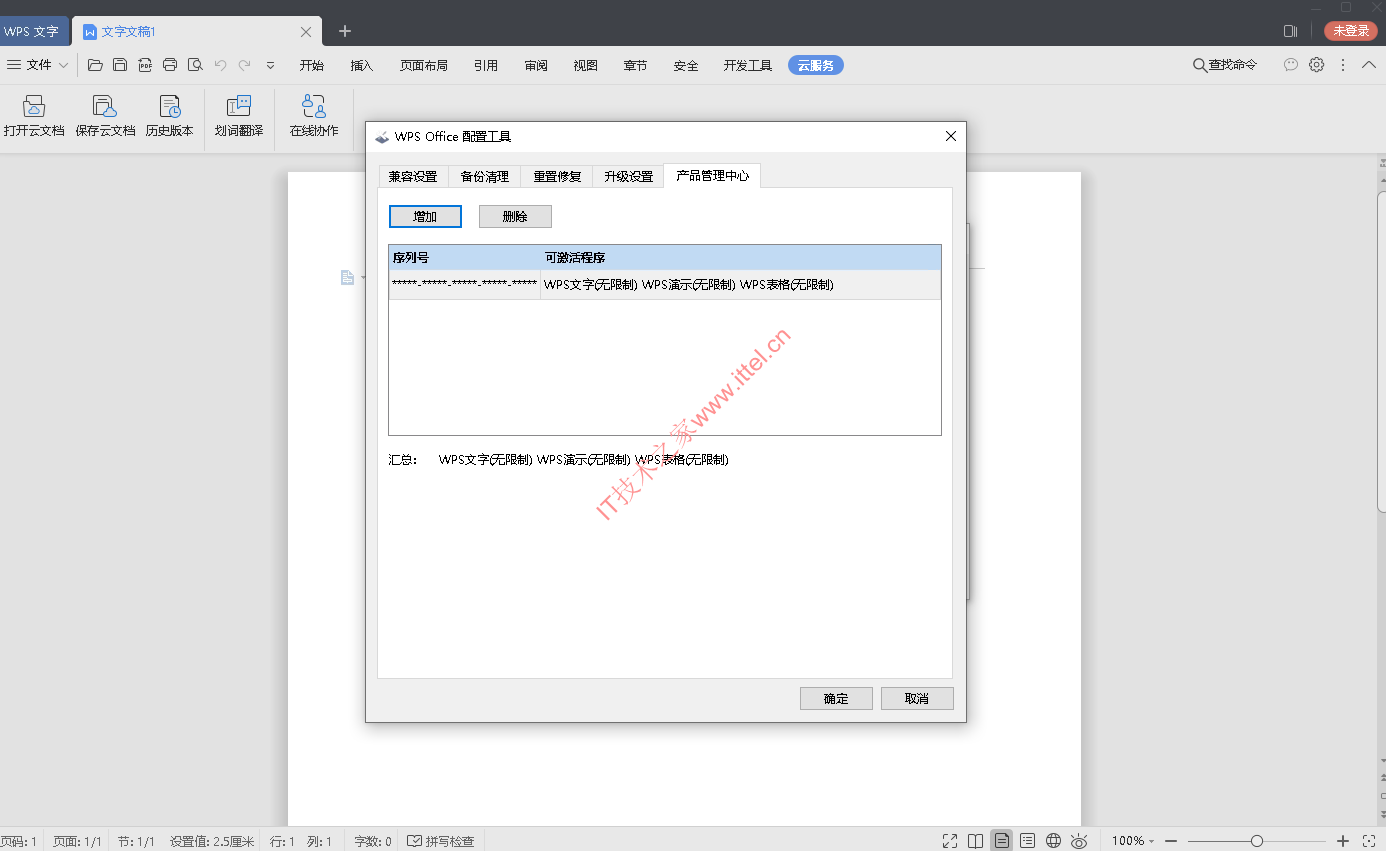Viewport: 1386px width, 851px height.
Task: Click the 序列号 column header
Action: (465, 258)
